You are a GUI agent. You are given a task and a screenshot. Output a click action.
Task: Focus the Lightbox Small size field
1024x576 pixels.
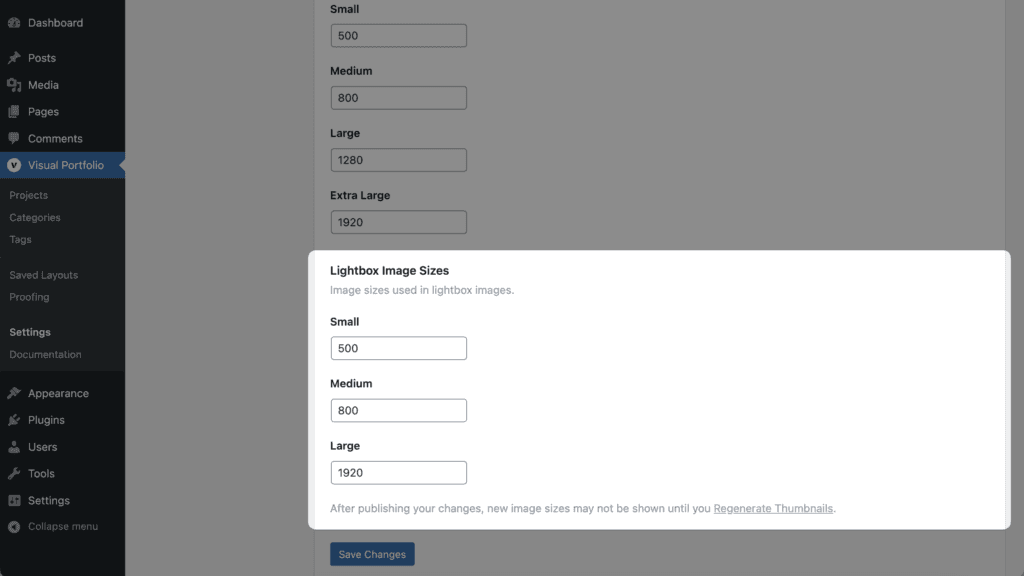[398, 348]
